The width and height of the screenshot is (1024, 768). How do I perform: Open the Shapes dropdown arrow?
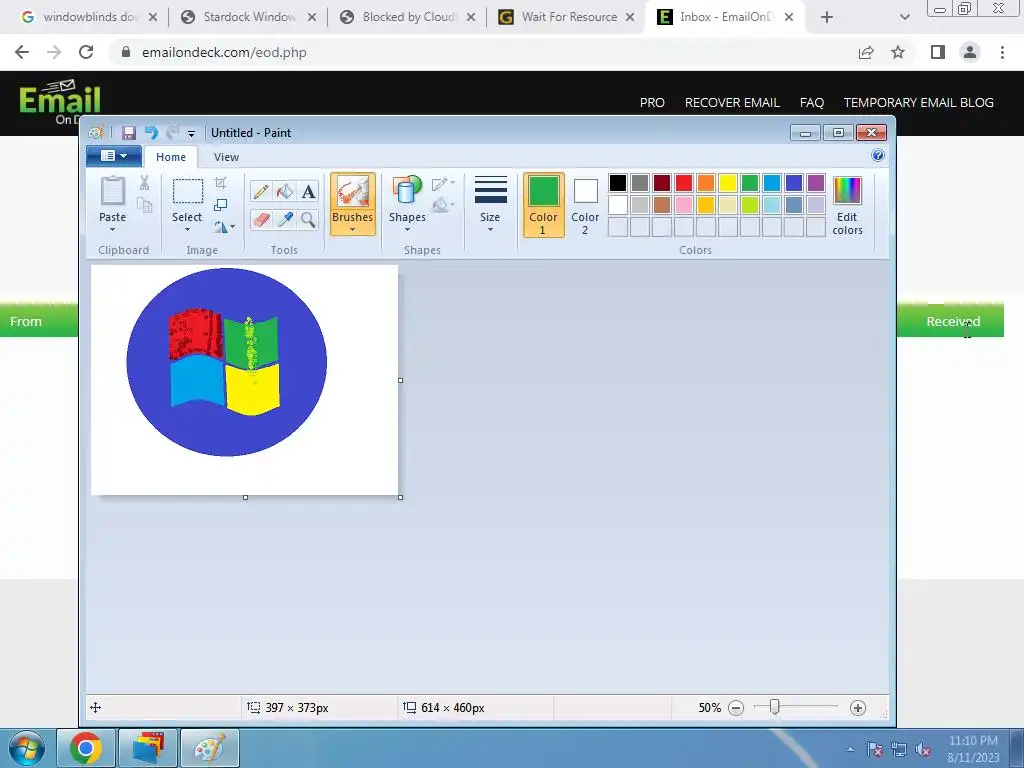click(407, 229)
